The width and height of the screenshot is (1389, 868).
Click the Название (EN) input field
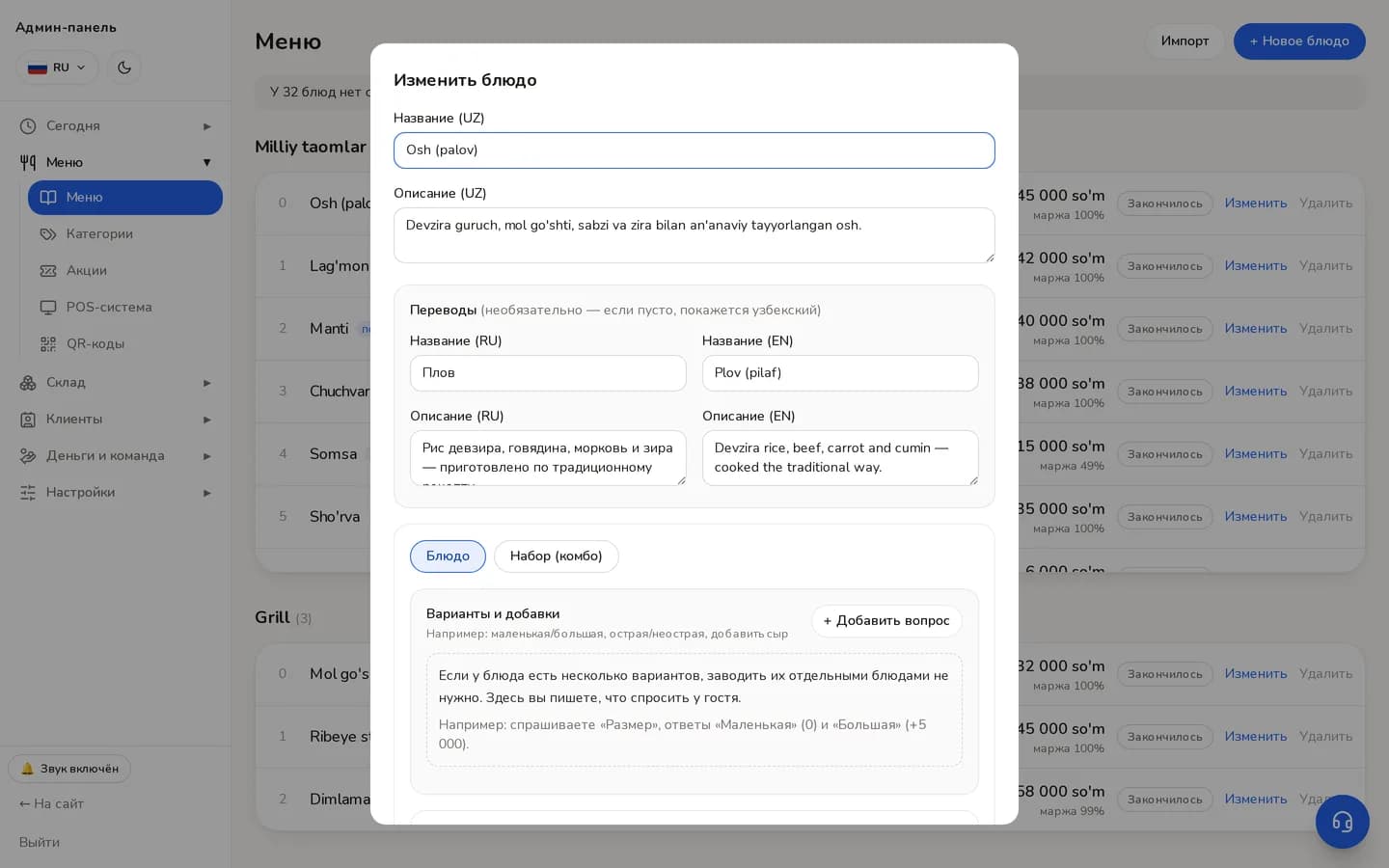840,373
